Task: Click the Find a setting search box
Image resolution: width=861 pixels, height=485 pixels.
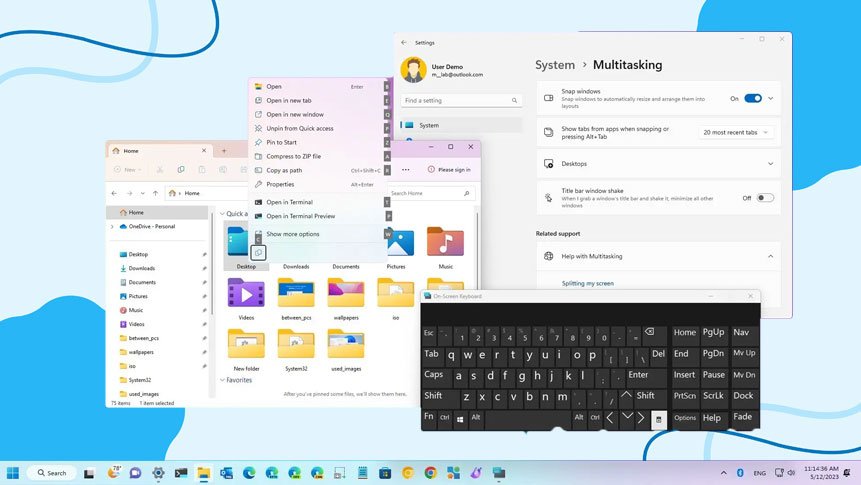Action: (x=461, y=101)
